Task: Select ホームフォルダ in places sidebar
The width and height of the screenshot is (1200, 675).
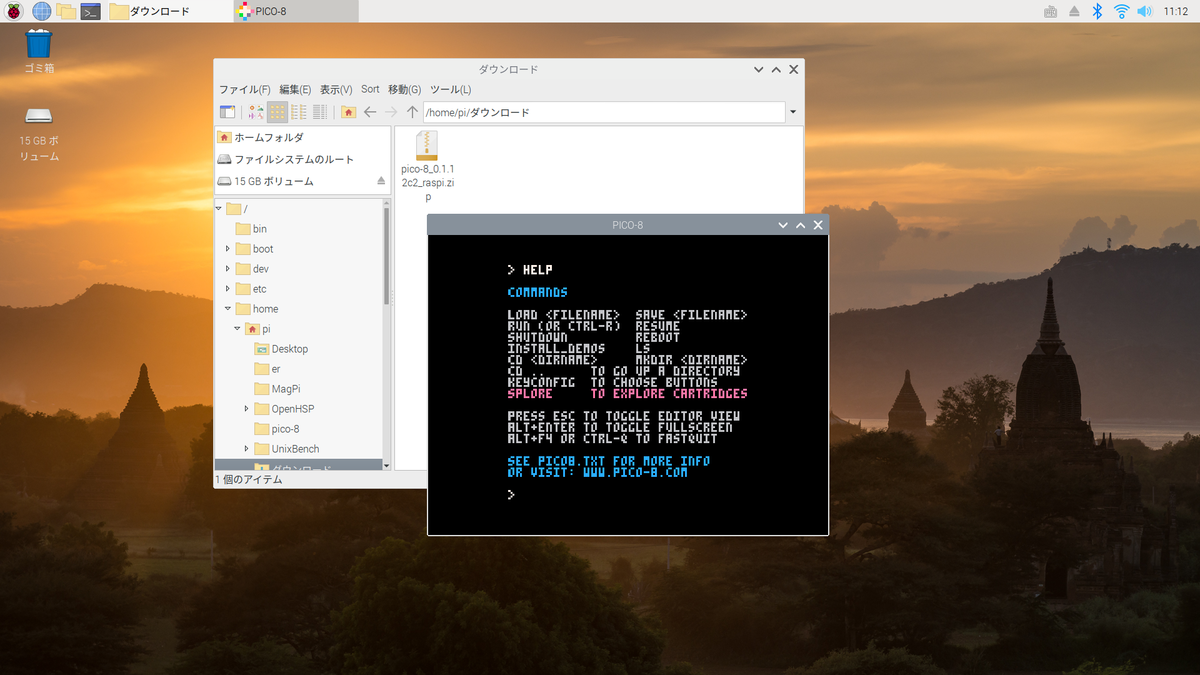Action: pyautogui.click(x=302, y=137)
